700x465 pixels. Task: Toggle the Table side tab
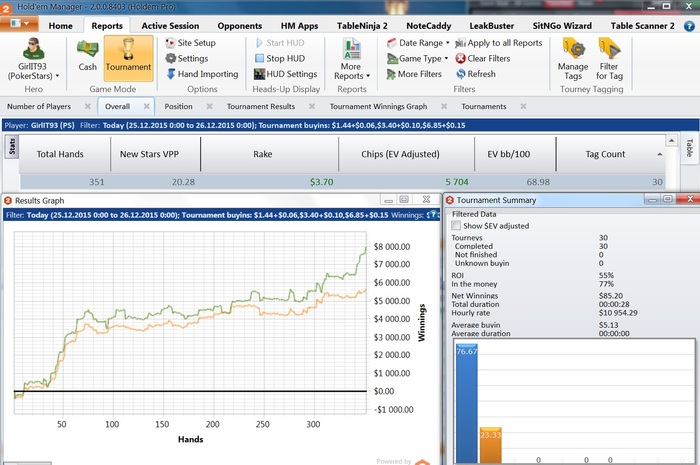coord(689,148)
